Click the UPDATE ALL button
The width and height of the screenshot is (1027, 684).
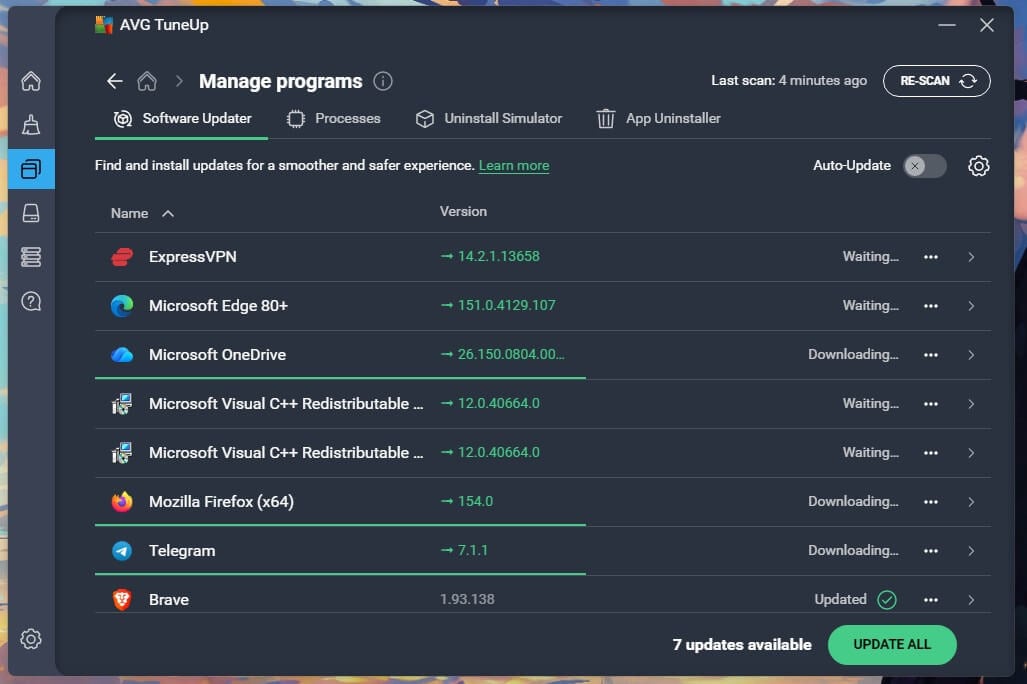(892, 645)
